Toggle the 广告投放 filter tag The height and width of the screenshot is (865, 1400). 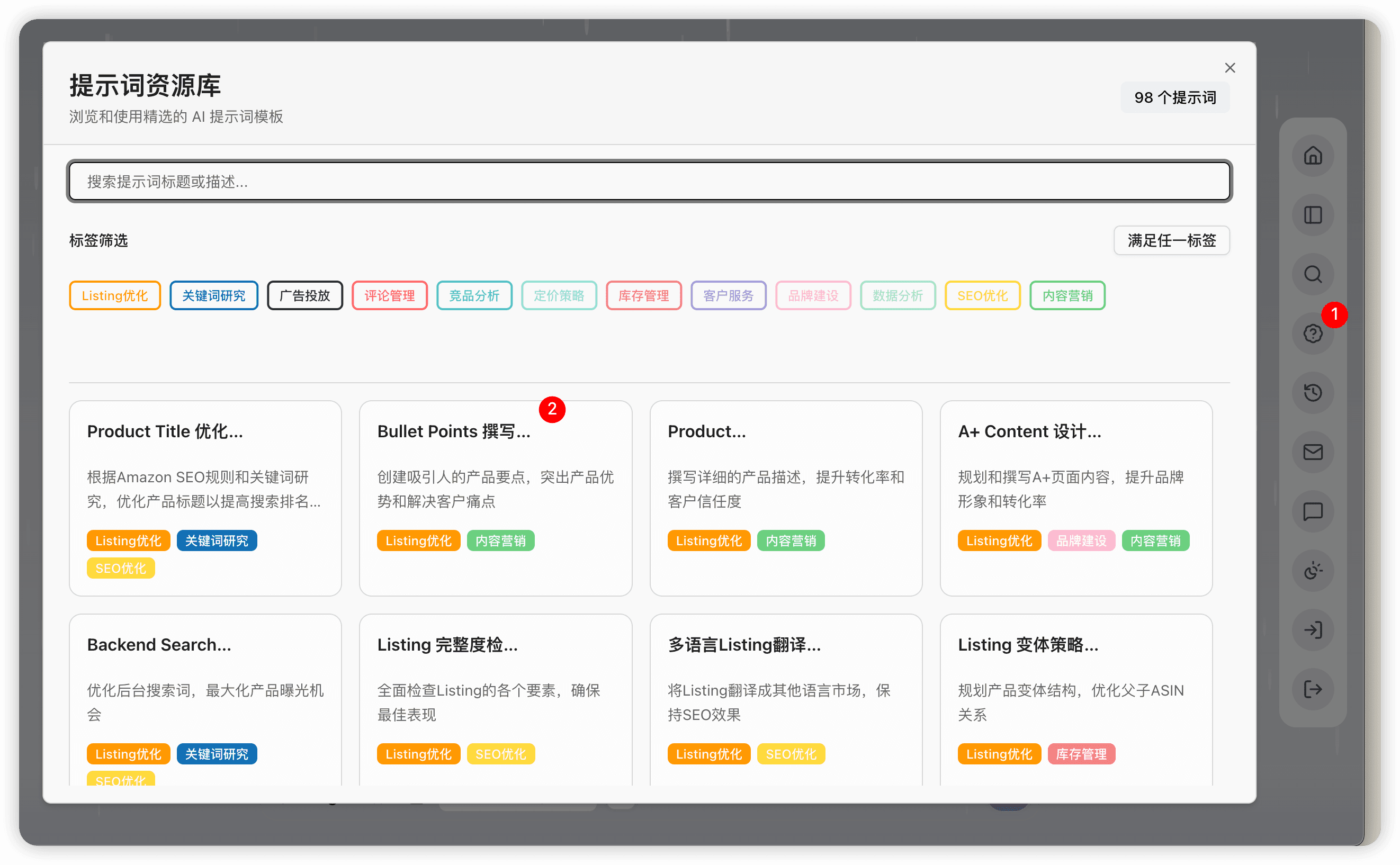pyautogui.click(x=304, y=296)
